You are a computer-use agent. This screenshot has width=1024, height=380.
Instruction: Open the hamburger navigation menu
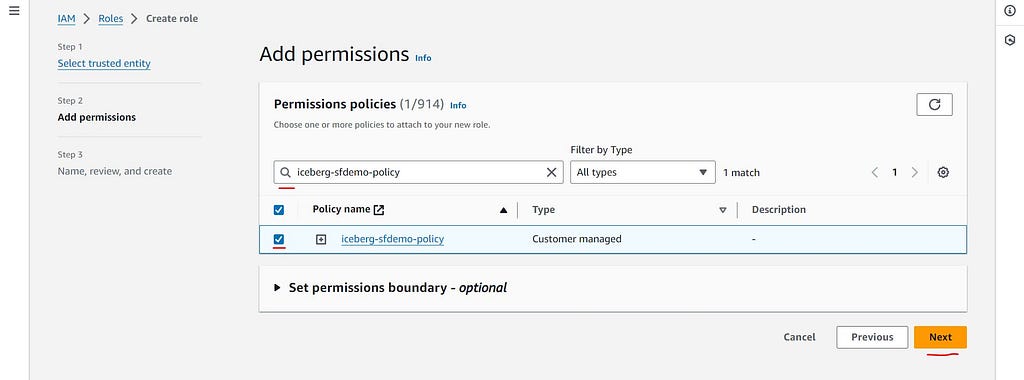(14, 11)
